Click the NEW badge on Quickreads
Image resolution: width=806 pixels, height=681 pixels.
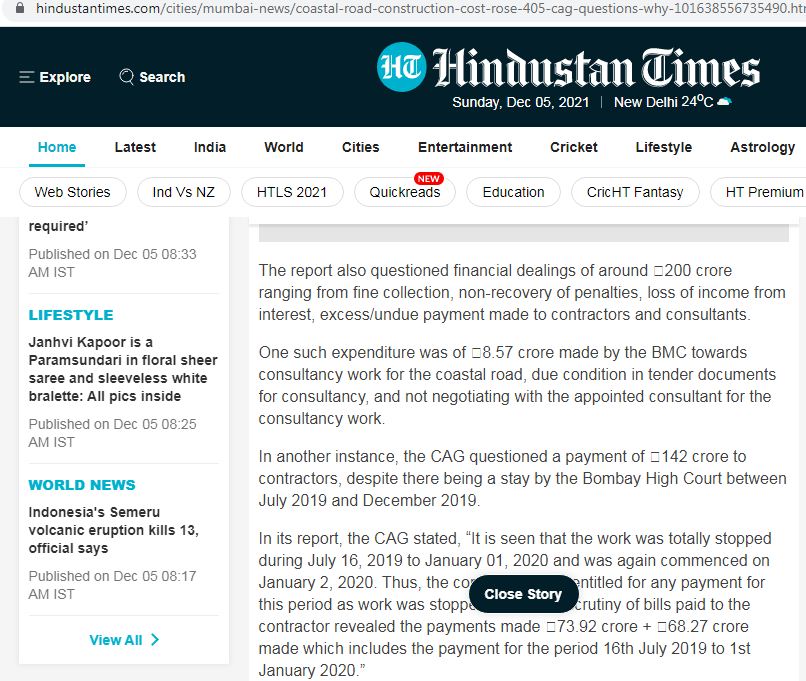coord(429,178)
